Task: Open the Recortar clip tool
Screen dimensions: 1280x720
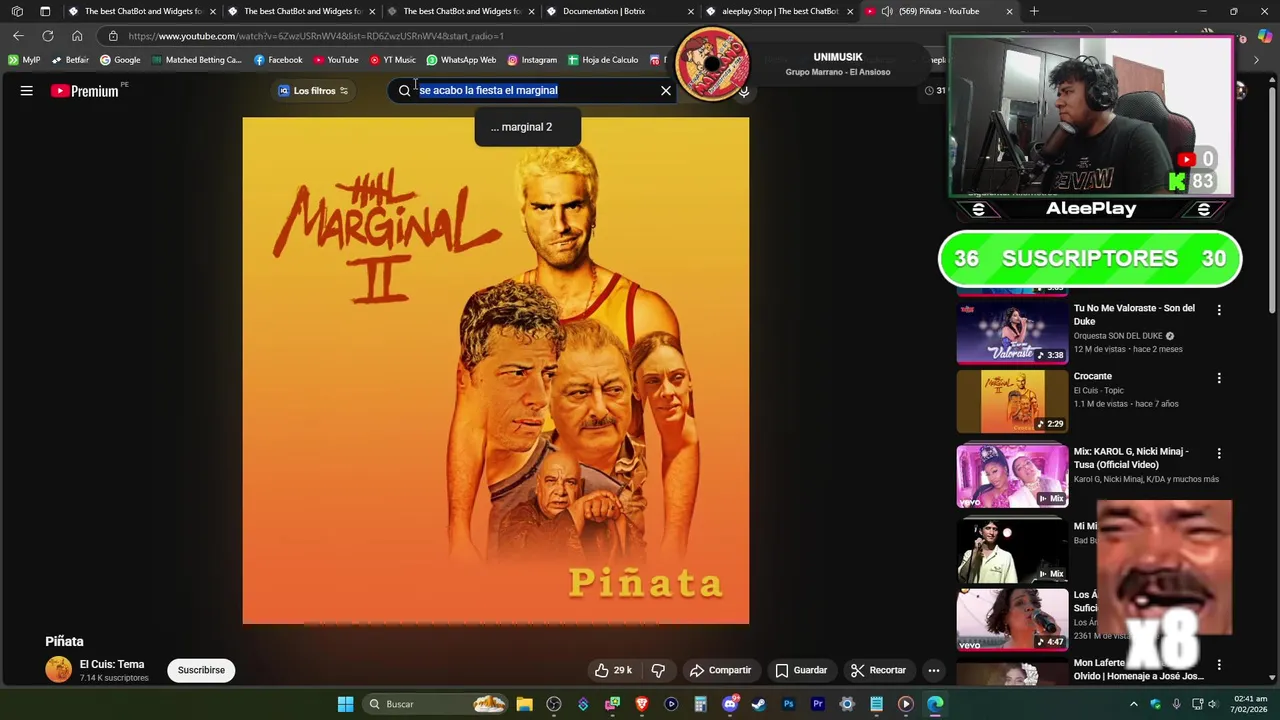Action: pyautogui.click(x=878, y=670)
